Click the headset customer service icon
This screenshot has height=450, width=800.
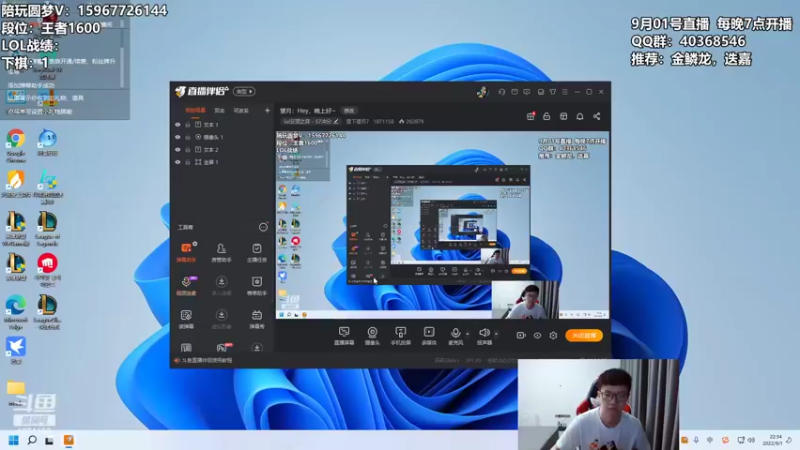(502, 92)
